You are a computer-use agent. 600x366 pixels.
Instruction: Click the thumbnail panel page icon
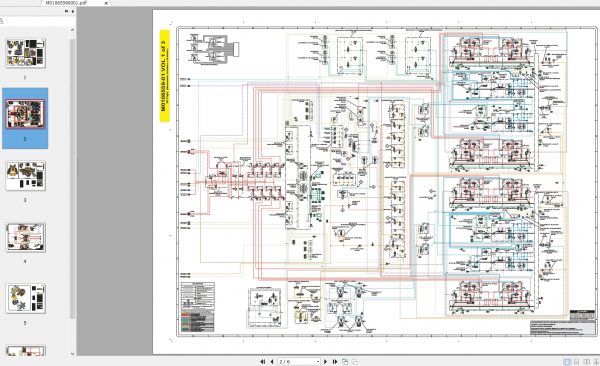2,21
